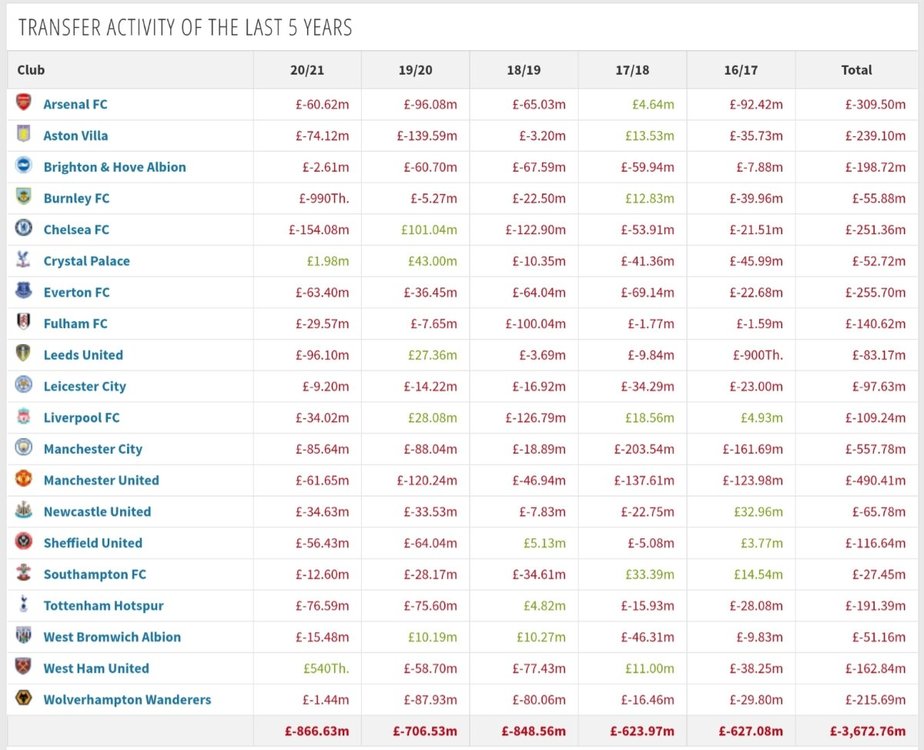Click the Leicester City crest icon
924x750 pixels.
(x=24, y=384)
